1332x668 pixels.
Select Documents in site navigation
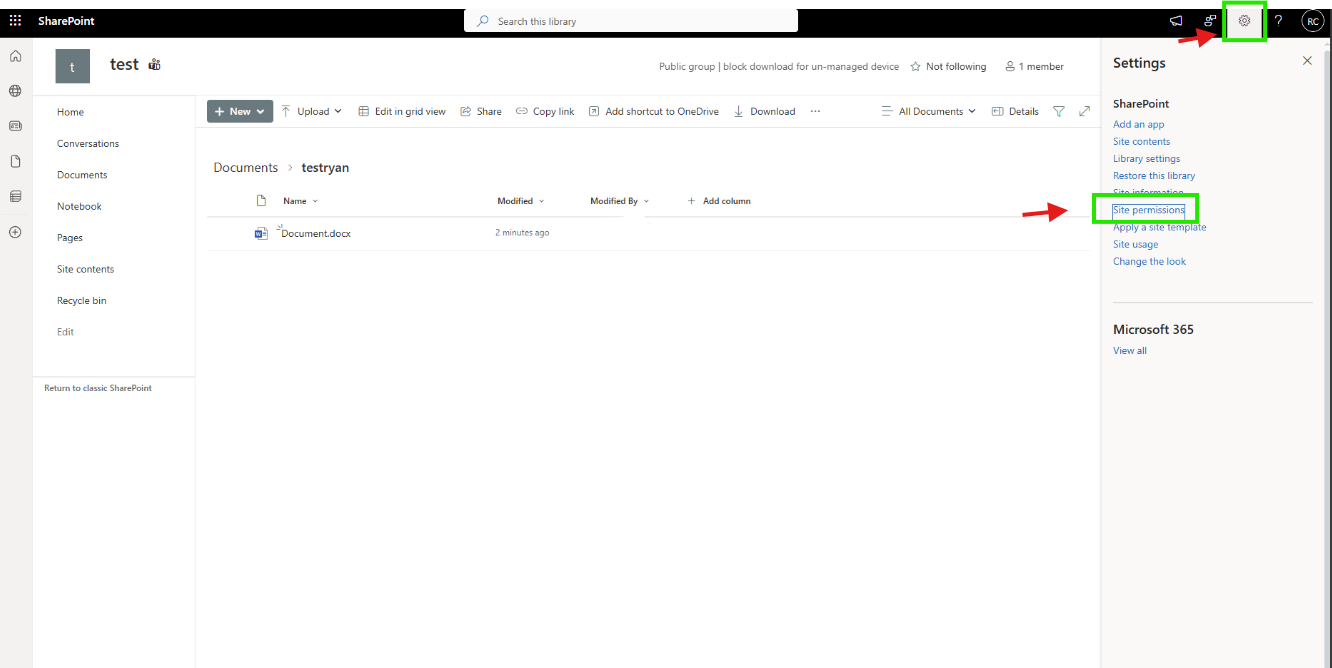(82, 175)
